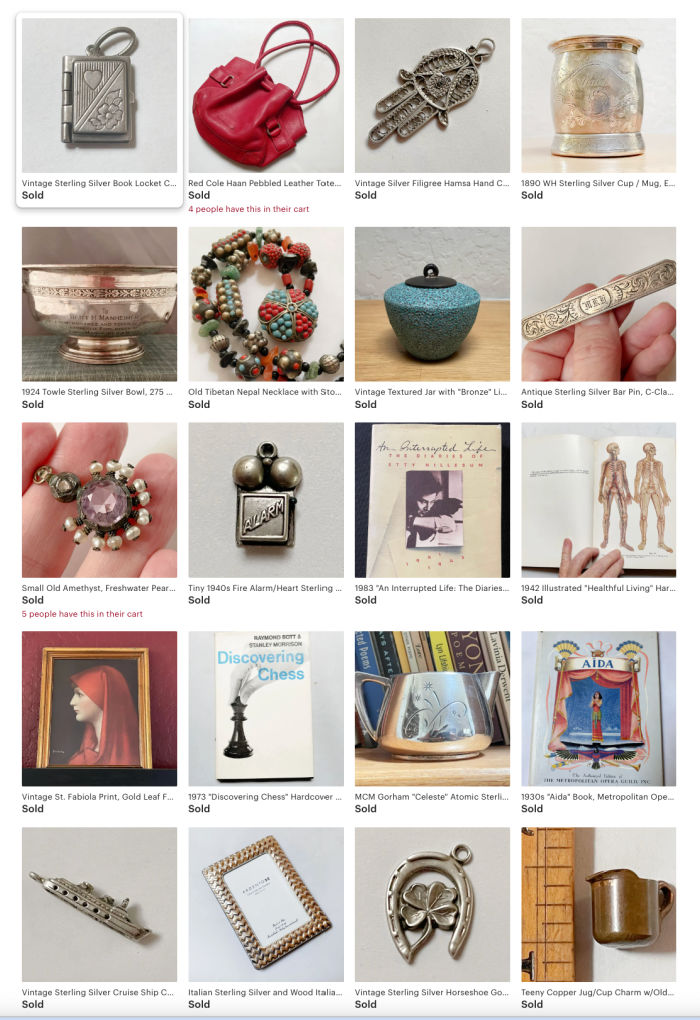700x1020 pixels.
Task: Open the Red Cole Haan leather tote photo
Action: coord(265,95)
